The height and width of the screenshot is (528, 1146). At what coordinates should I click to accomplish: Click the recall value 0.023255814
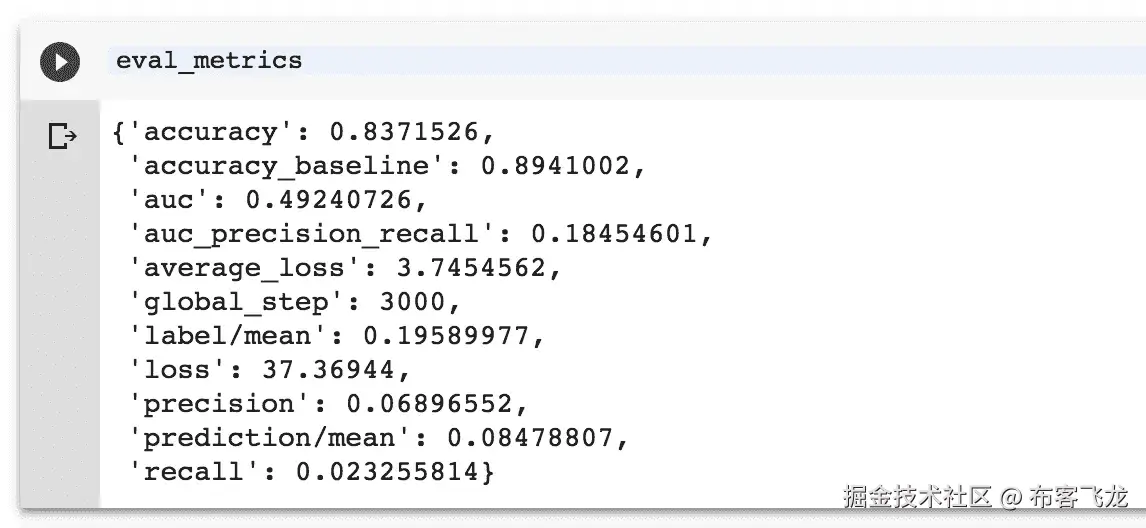tap(388, 472)
